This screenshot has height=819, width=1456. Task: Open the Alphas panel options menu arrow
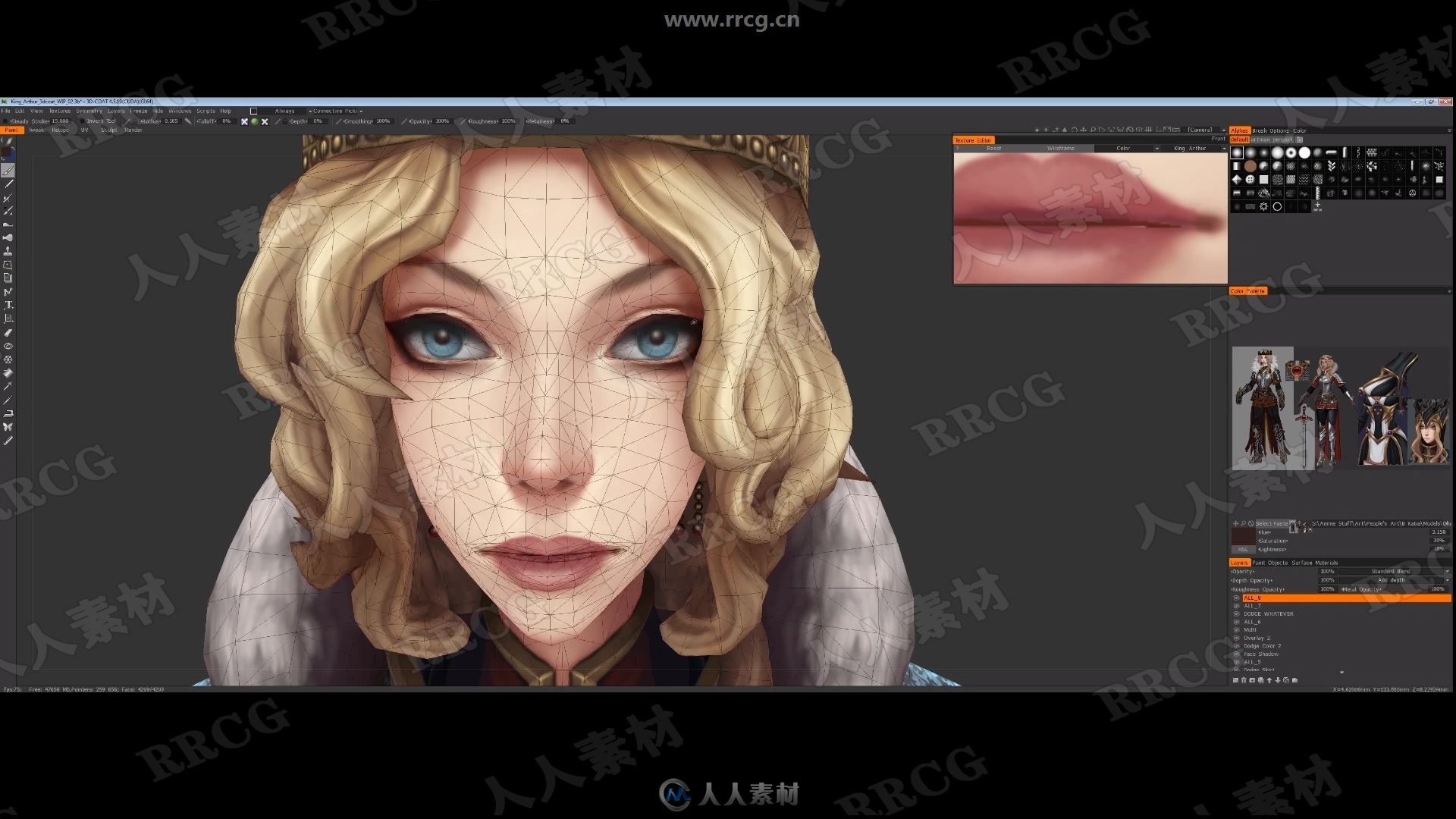pyautogui.click(x=1449, y=130)
